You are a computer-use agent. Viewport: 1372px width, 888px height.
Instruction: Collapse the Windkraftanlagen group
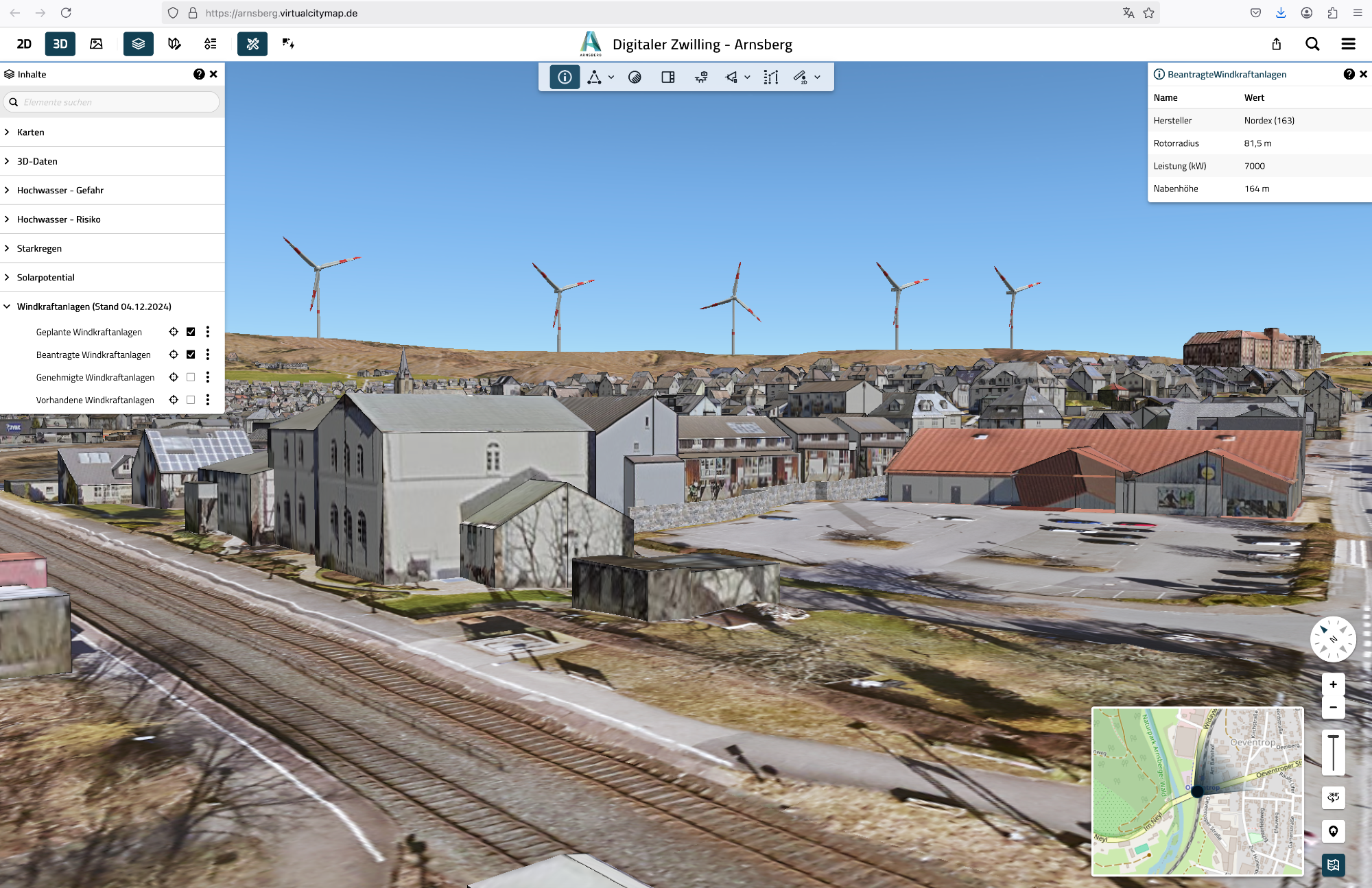tap(8, 307)
